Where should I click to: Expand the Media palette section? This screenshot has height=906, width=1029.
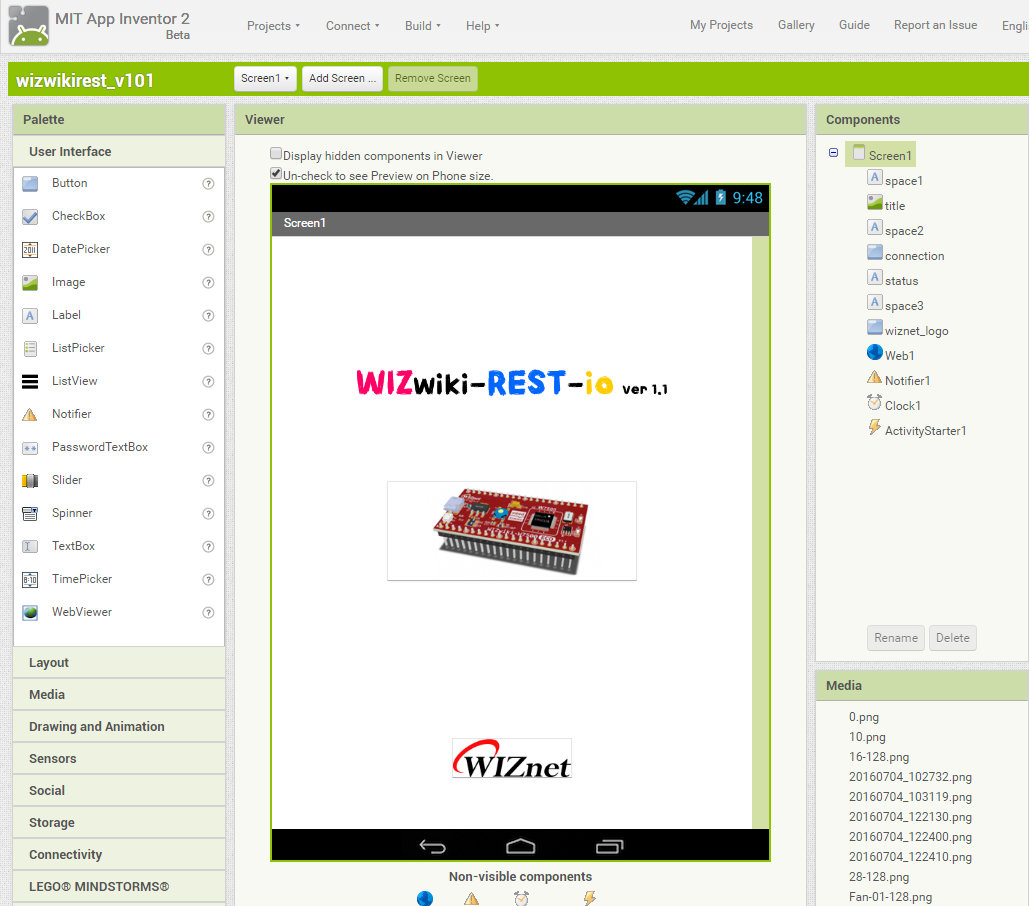coord(119,695)
